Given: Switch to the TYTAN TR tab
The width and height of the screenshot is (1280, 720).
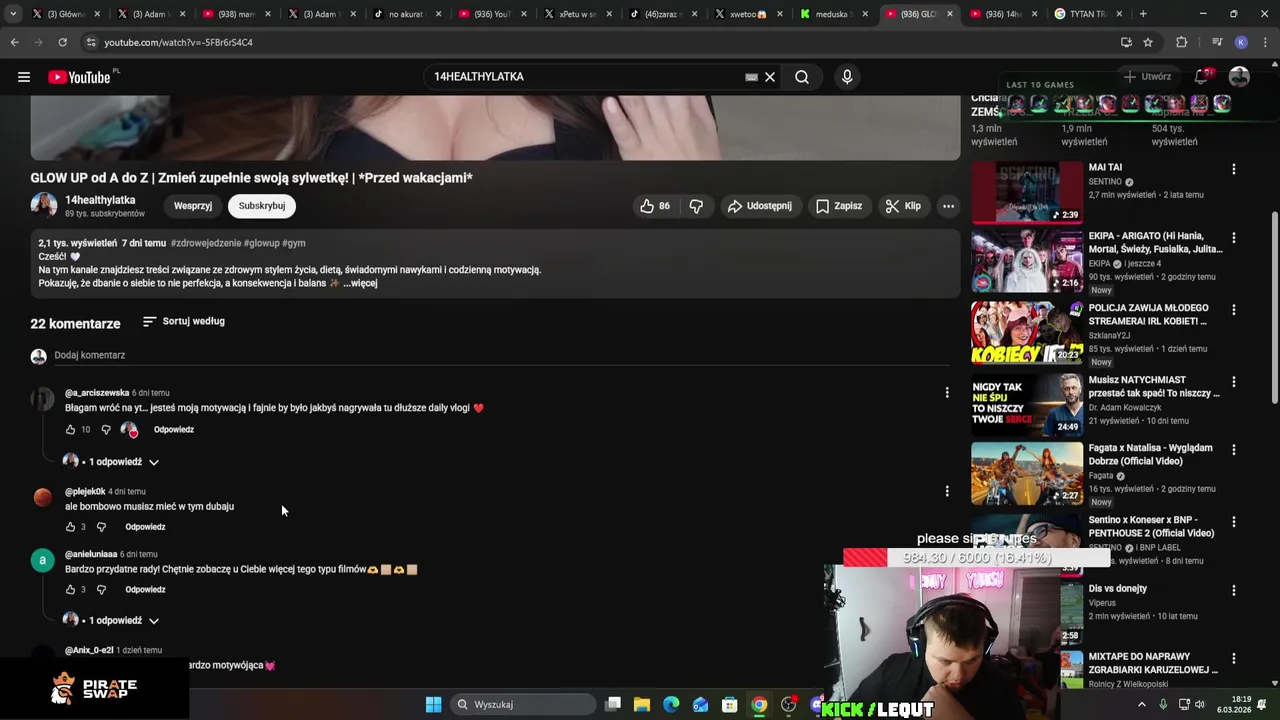Looking at the screenshot, I should (1086, 14).
